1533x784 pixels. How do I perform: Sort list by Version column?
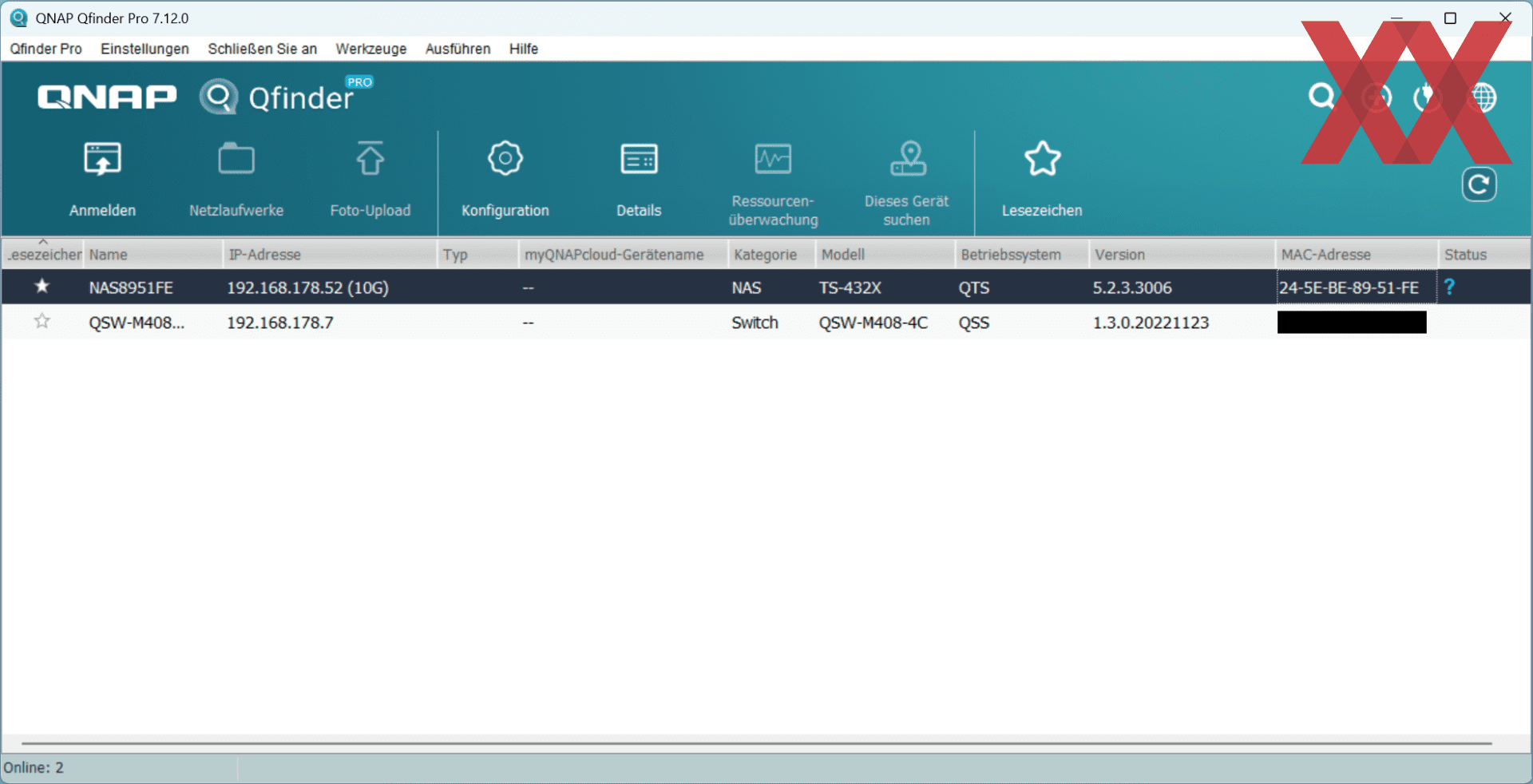coord(1182,254)
